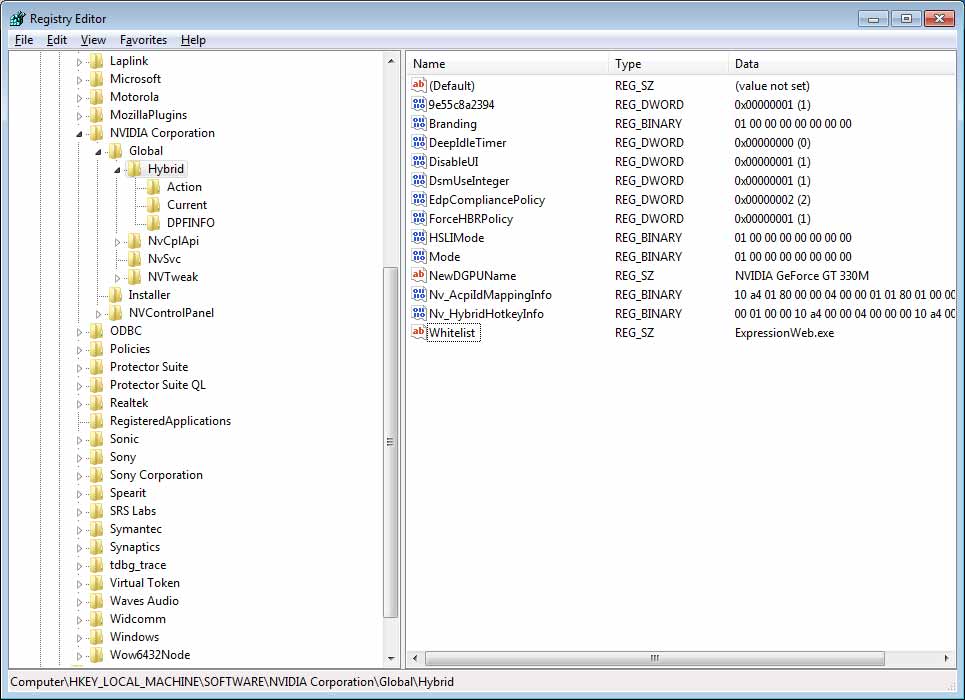Expand the Microsoft key
Viewport: 965px width, 700px height.
click(79, 80)
